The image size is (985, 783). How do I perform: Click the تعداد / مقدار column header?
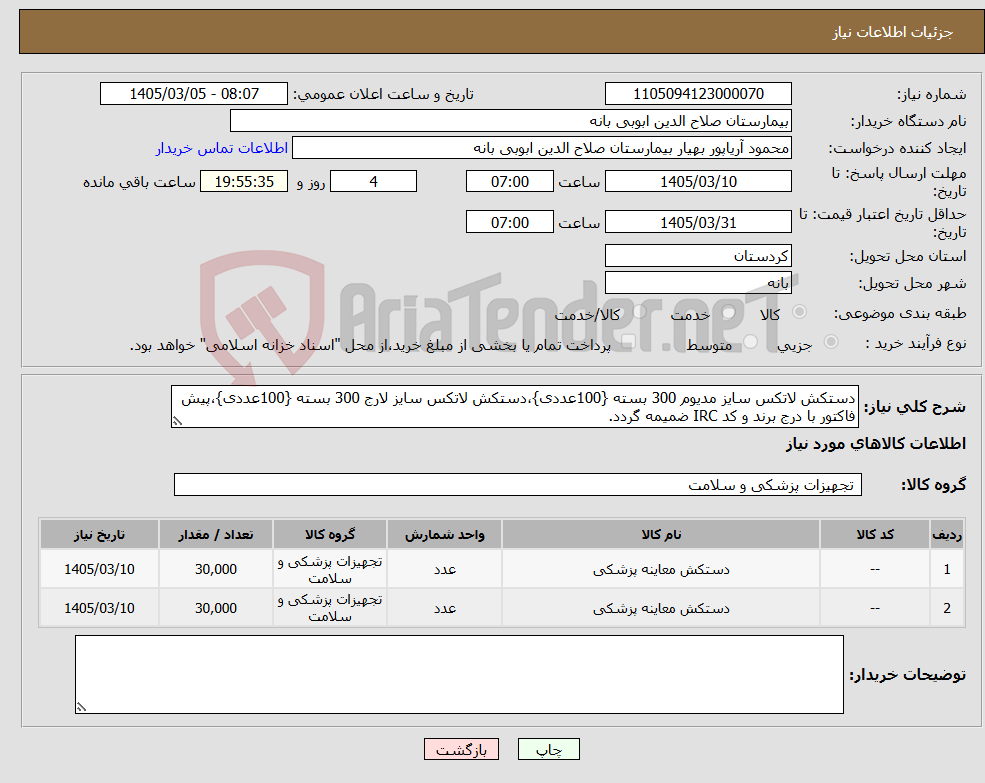point(215,534)
